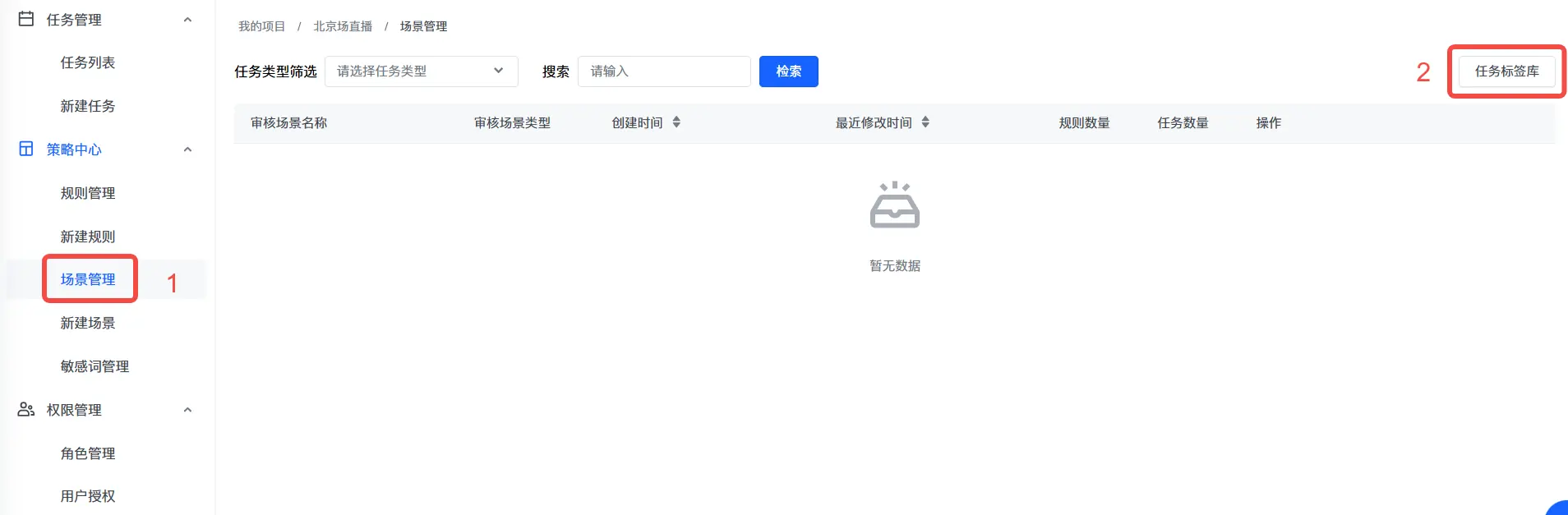Click the 策略中心 layout icon
The width and height of the screenshot is (1568, 515).
coord(26,149)
